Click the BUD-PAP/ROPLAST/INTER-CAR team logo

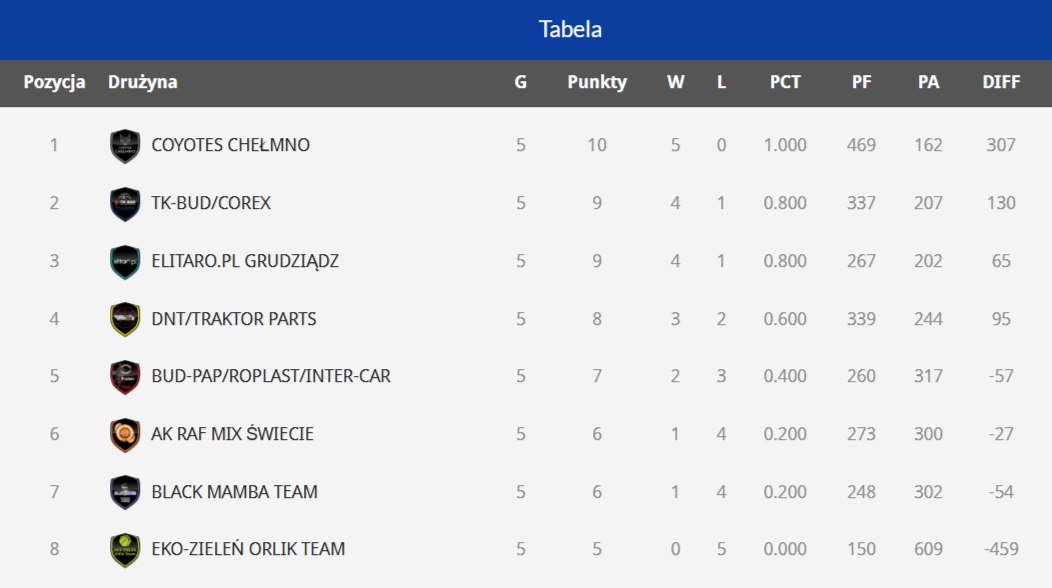[125, 377]
